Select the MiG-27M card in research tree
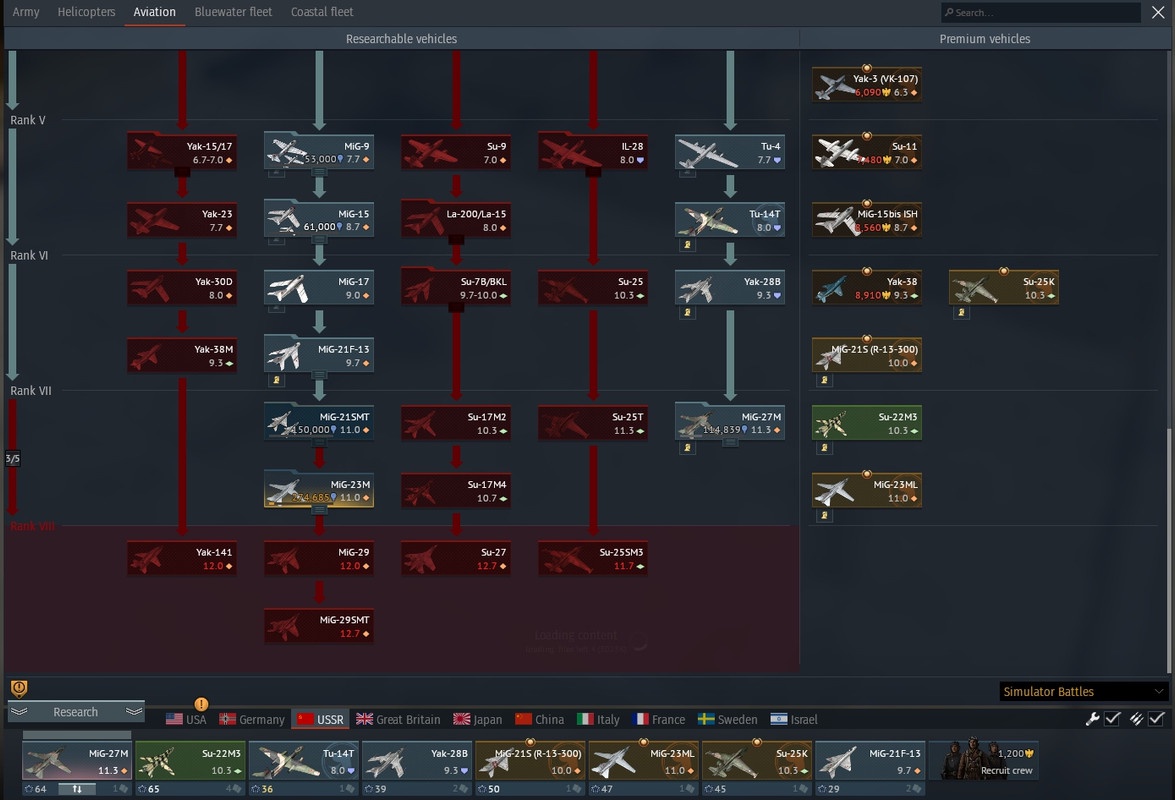The height and width of the screenshot is (800, 1175). point(730,422)
